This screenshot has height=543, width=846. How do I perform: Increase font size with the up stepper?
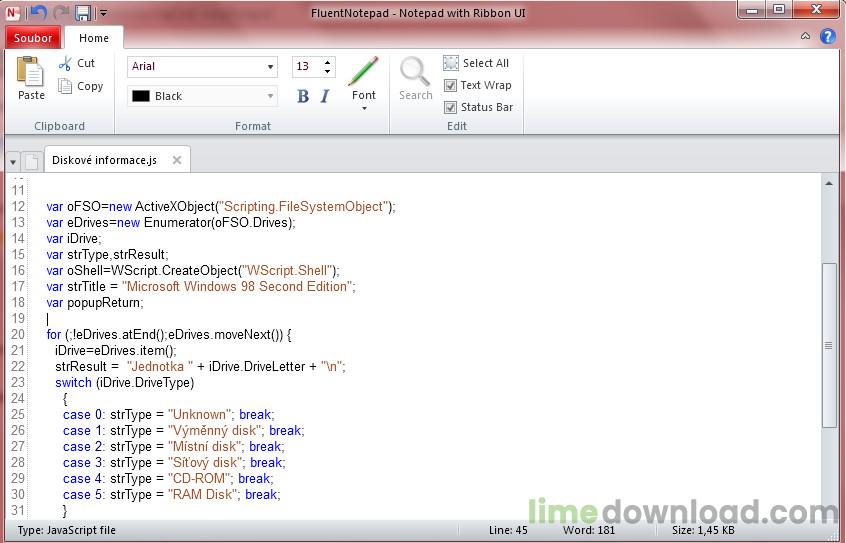coord(328,63)
